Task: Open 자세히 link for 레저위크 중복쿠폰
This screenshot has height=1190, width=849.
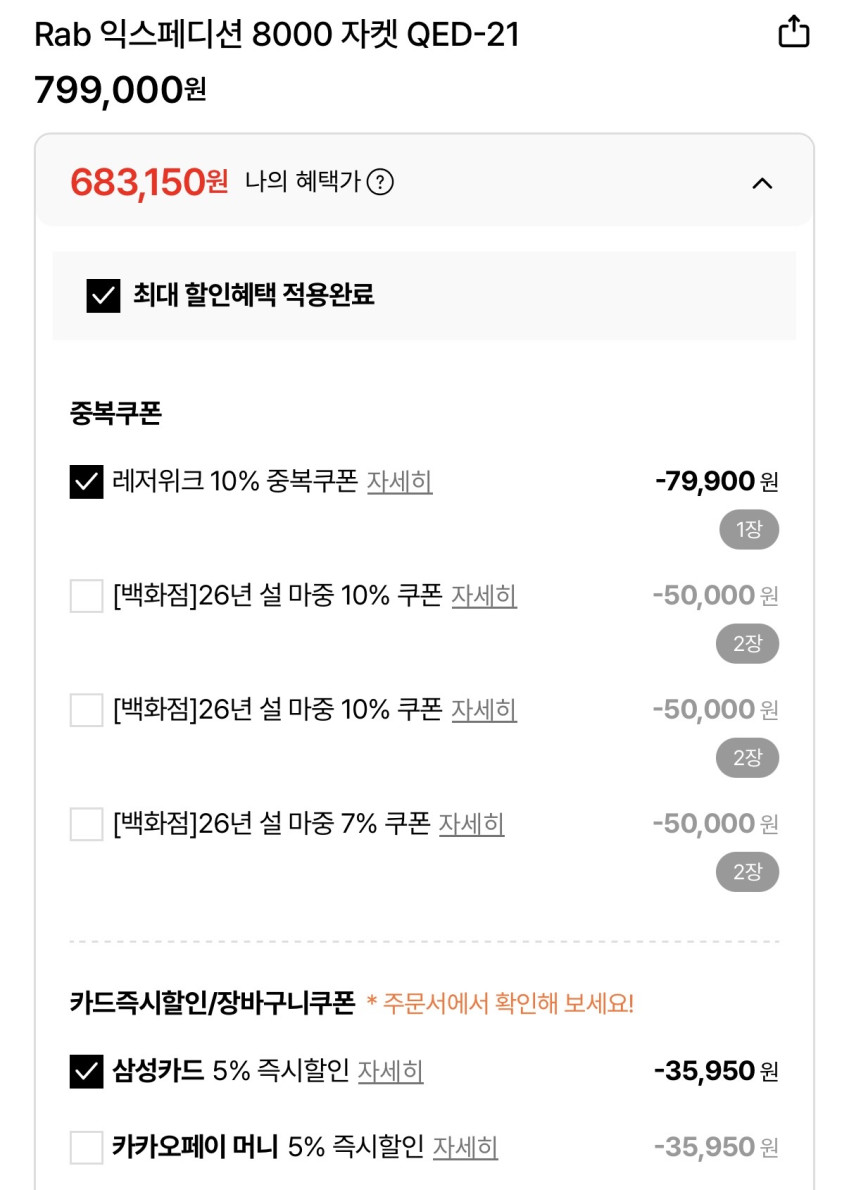Action: click(x=399, y=482)
